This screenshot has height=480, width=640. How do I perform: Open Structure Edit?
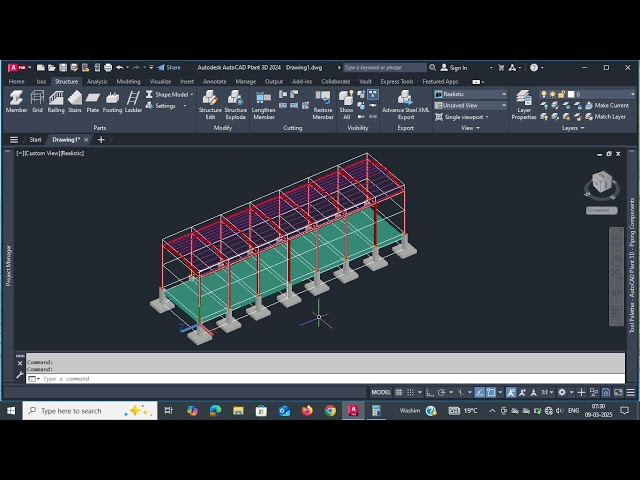tap(210, 105)
